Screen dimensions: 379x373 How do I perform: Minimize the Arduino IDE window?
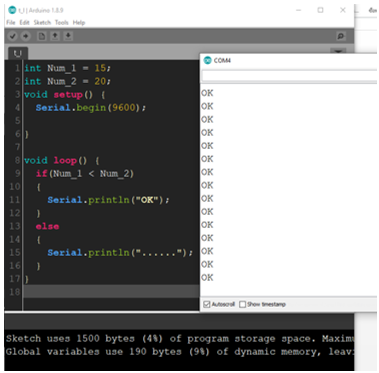click(x=298, y=10)
